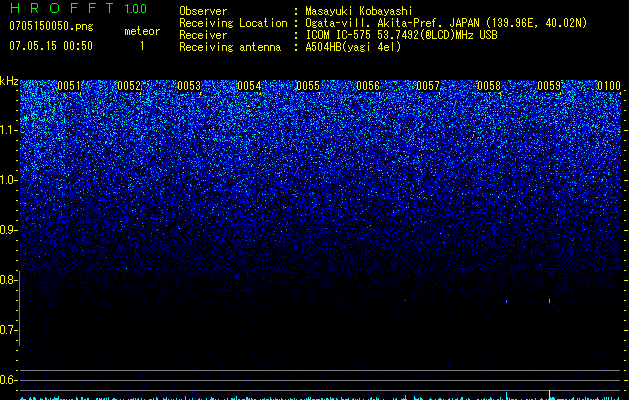Click the Receiving antenna label
This screenshot has width=629, height=400.
click(230, 47)
